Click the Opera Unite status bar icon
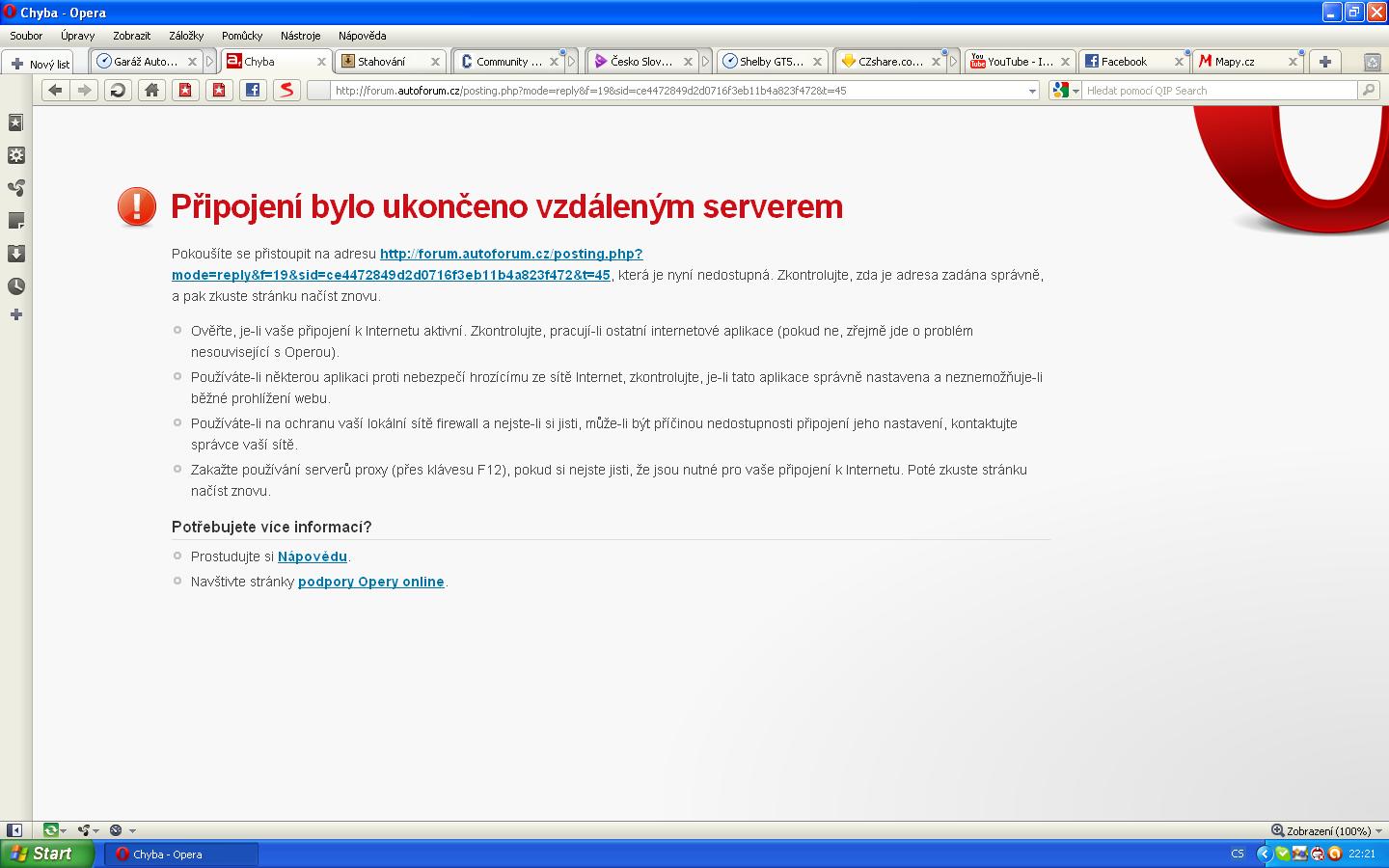The height and width of the screenshot is (868, 1389). pos(84,830)
